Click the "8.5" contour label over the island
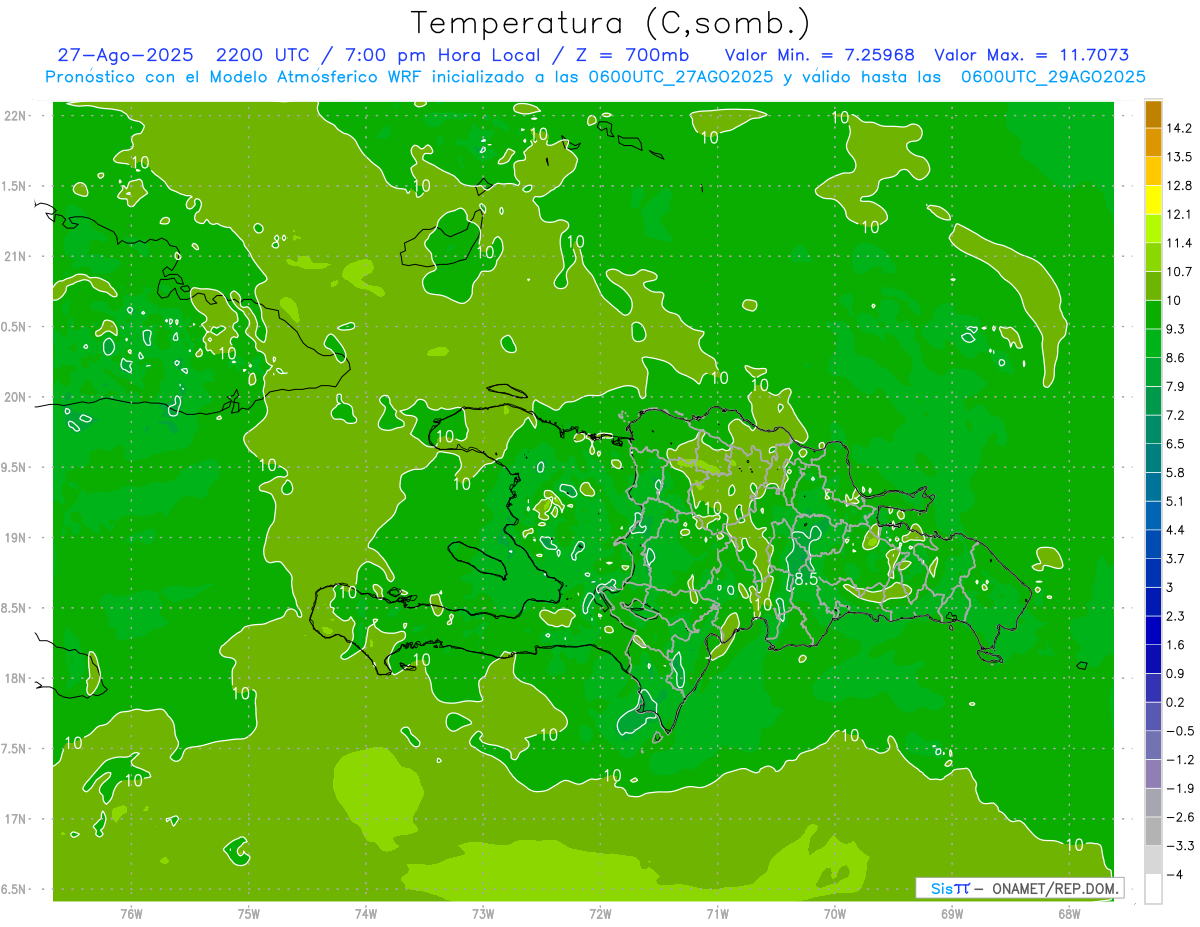The height and width of the screenshot is (927, 1200). point(807,578)
